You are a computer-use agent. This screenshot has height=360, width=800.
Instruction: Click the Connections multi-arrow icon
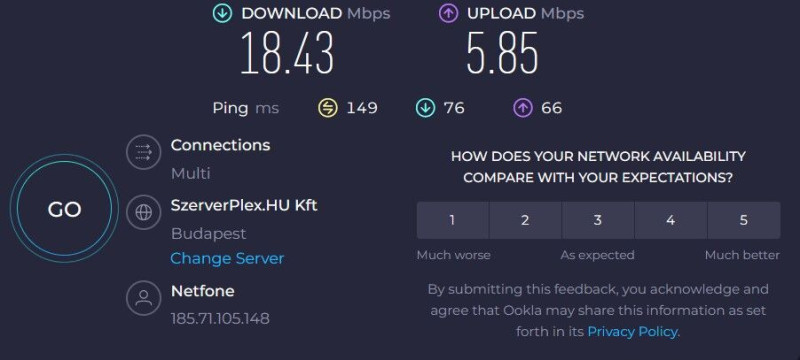[143, 152]
